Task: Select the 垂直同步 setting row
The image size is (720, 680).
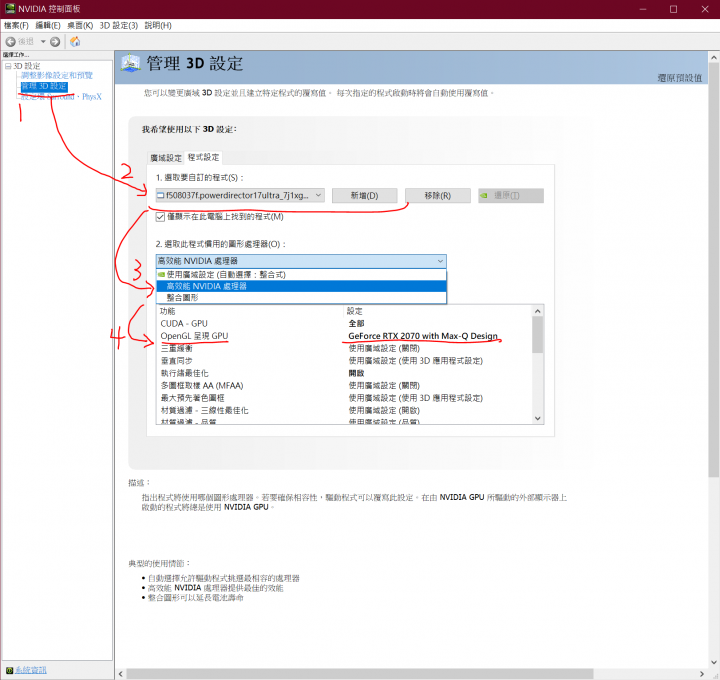Action: click(344, 361)
